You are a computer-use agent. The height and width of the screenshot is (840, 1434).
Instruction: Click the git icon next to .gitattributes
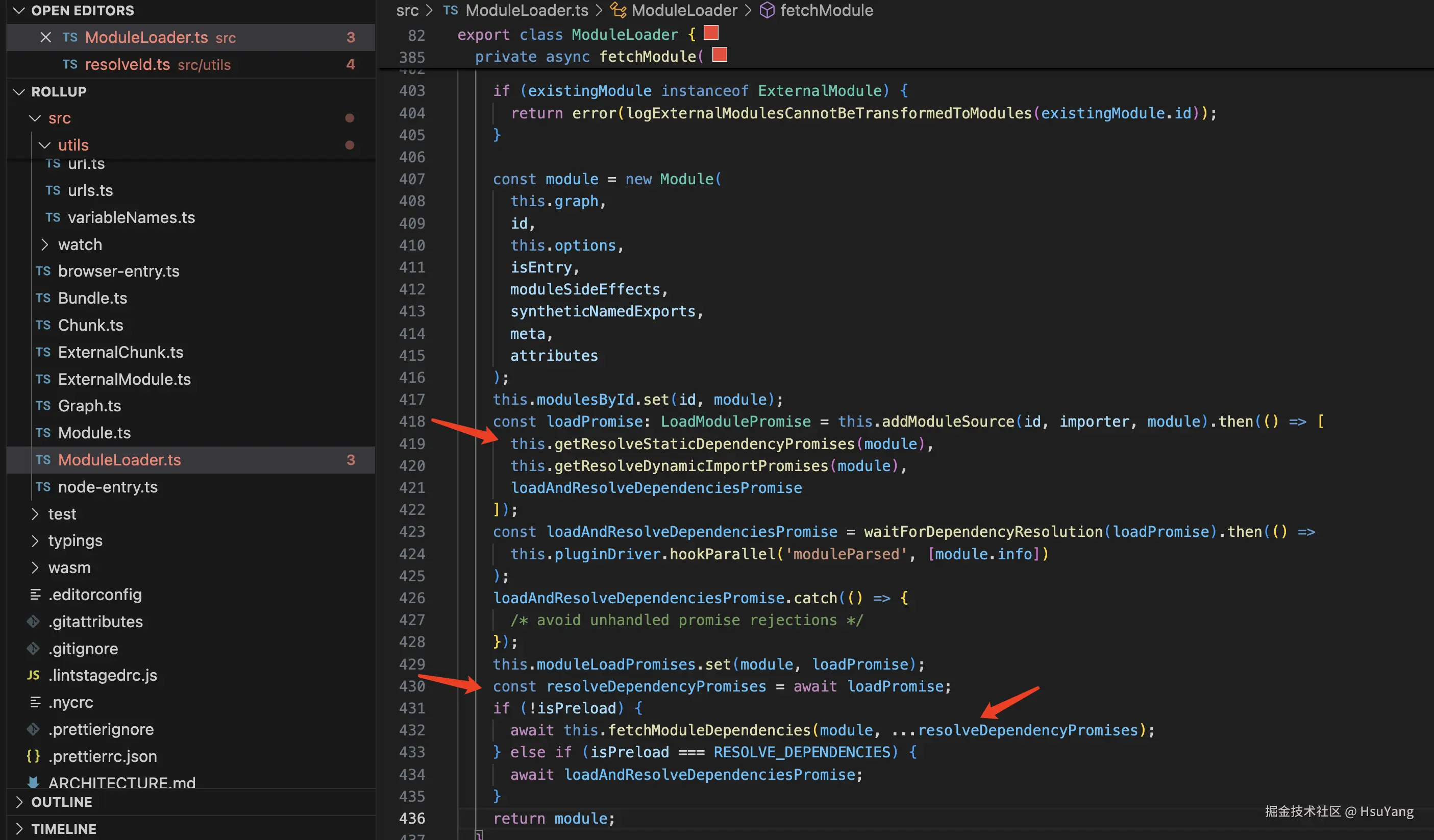coord(34,622)
